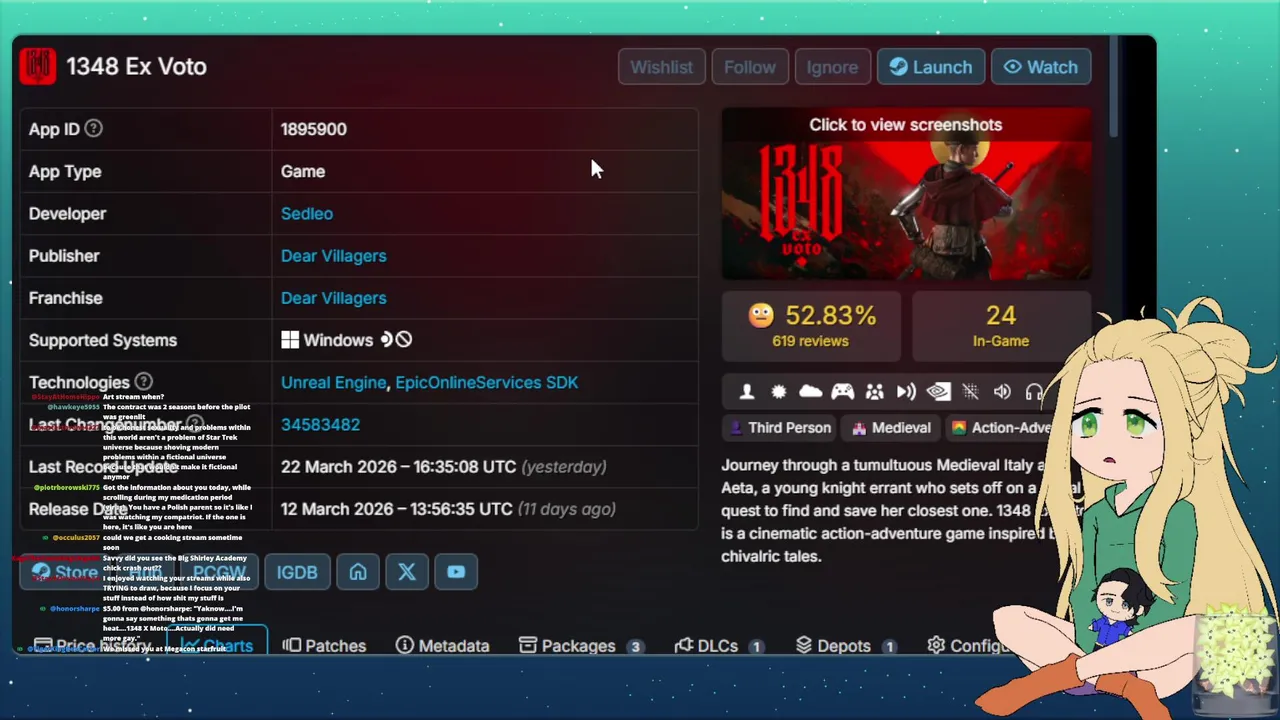Image resolution: width=1280 pixels, height=720 pixels.
Task: Open Technologies help question mark
Action: point(143,381)
